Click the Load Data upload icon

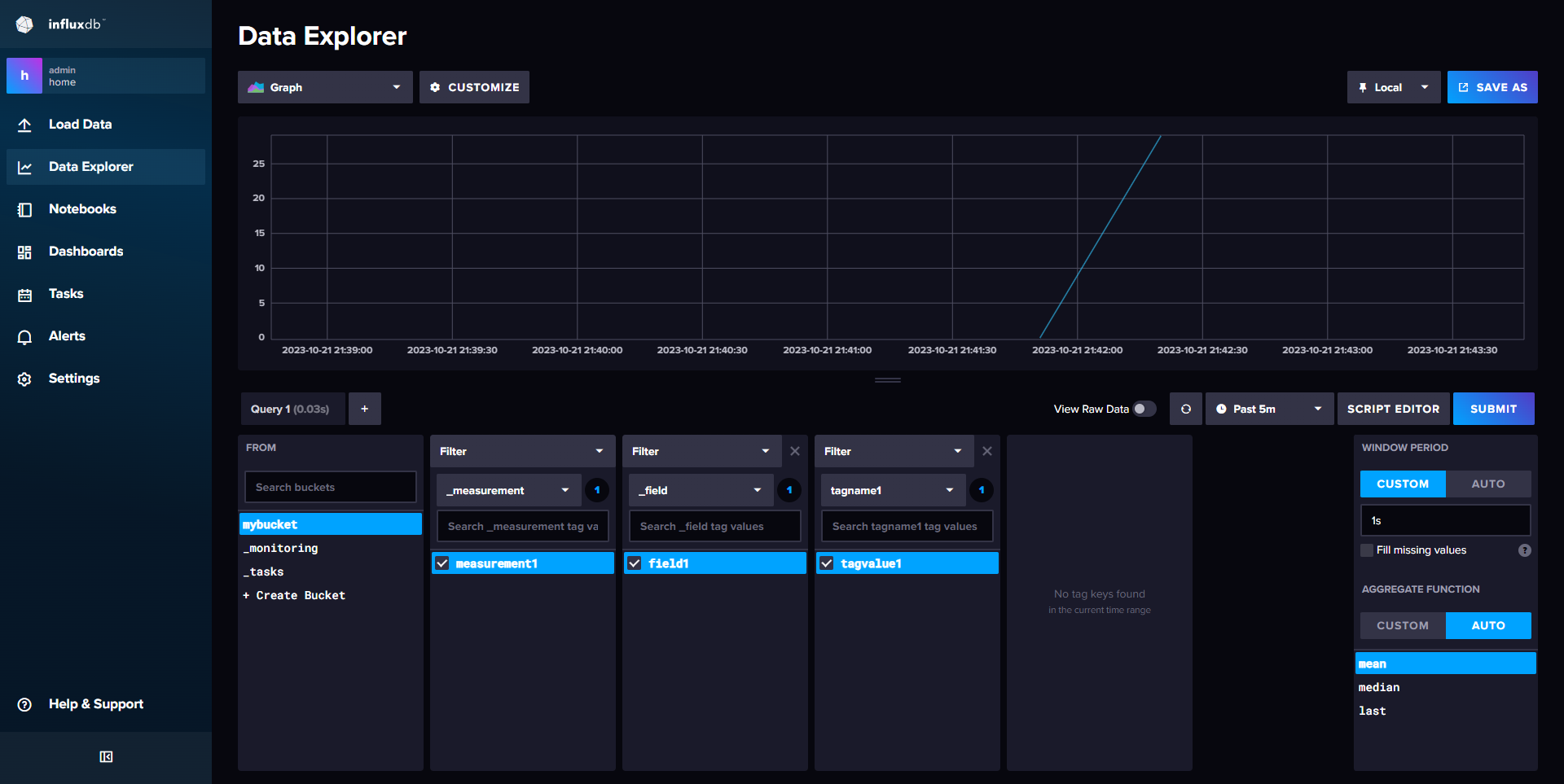24,125
